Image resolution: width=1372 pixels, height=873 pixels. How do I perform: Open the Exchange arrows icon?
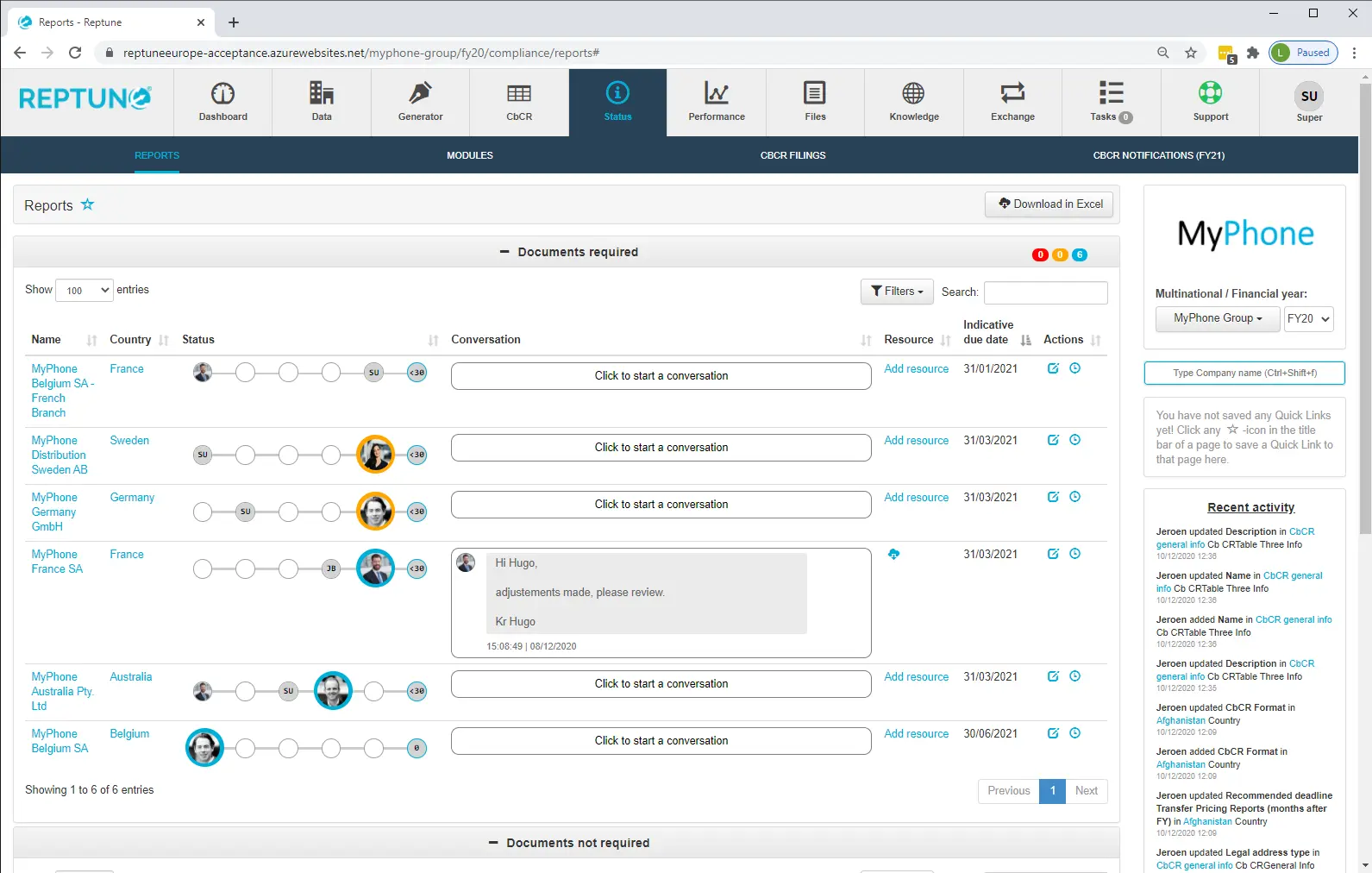[1012, 93]
